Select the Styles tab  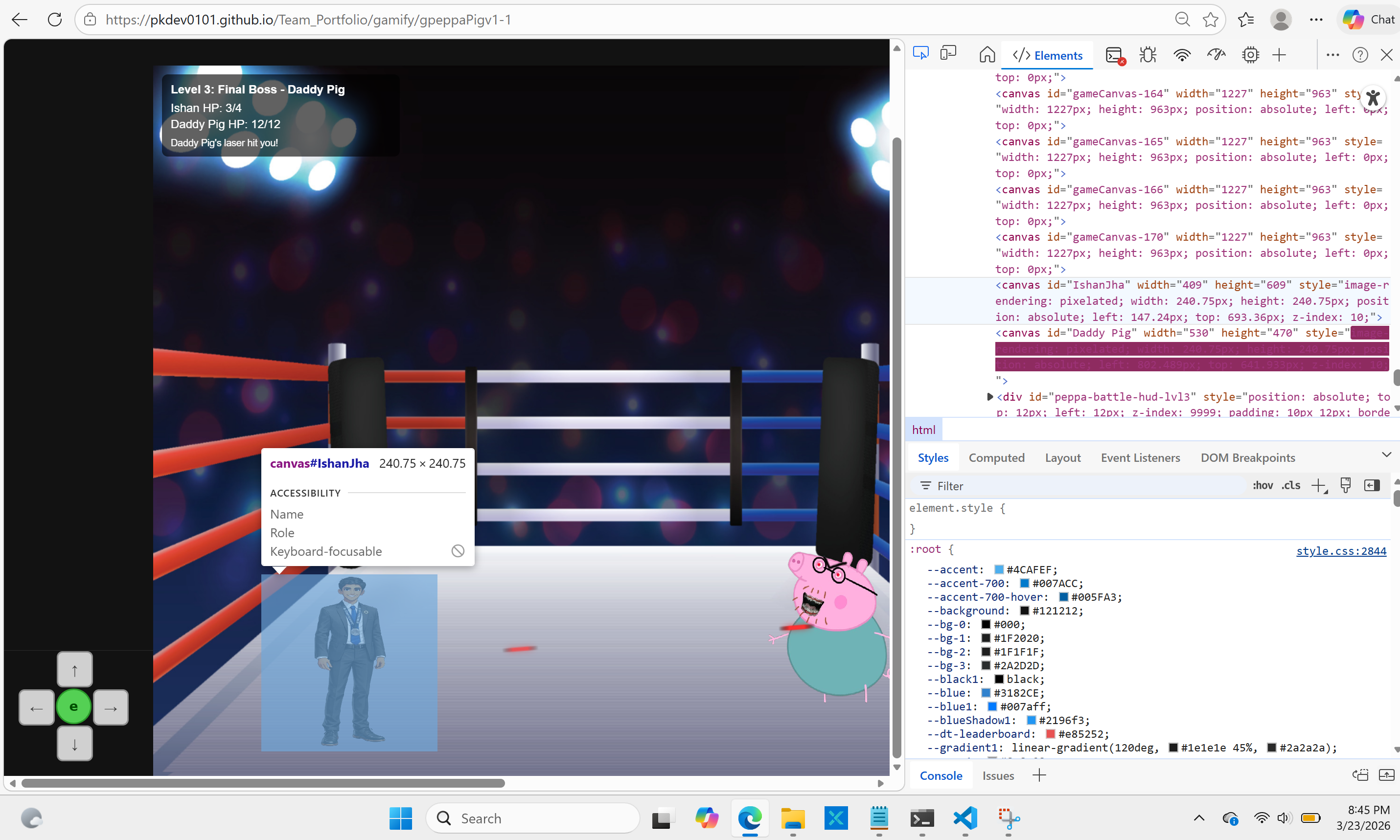[933, 457]
